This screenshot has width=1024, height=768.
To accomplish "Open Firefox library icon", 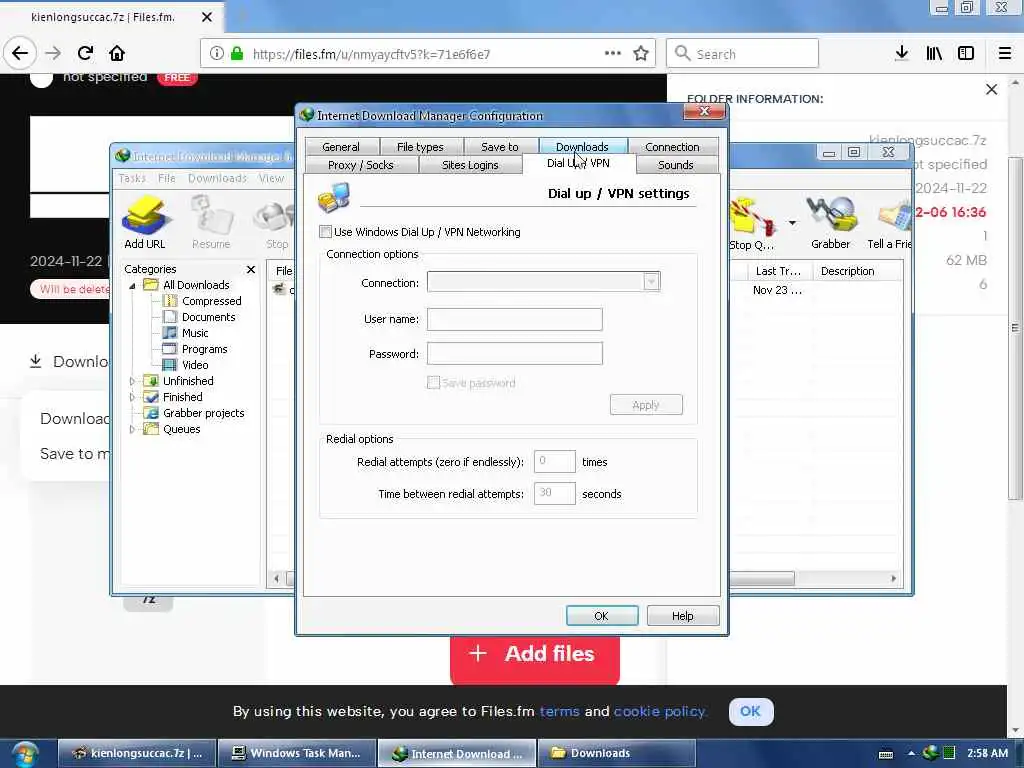I will pos(934,53).
